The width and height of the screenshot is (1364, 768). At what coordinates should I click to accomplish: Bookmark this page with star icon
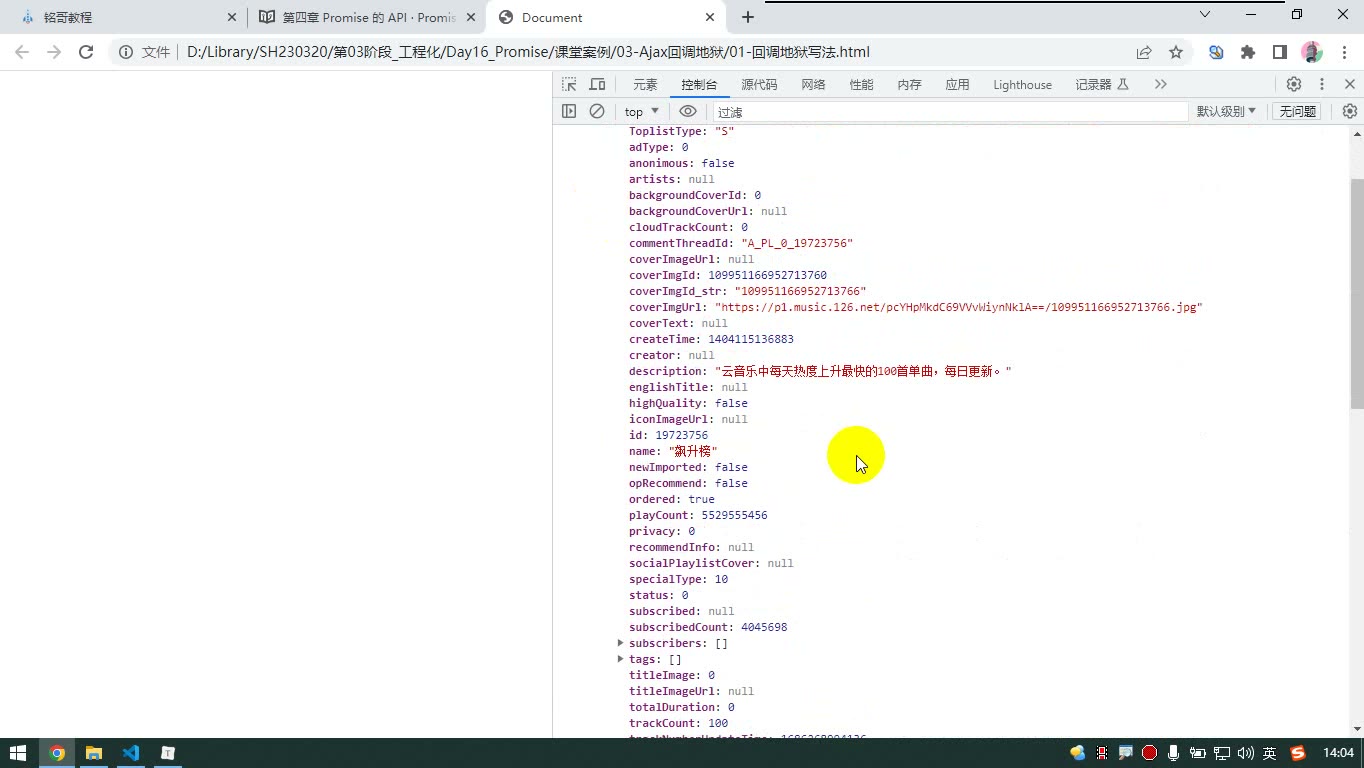pyautogui.click(x=1176, y=52)
